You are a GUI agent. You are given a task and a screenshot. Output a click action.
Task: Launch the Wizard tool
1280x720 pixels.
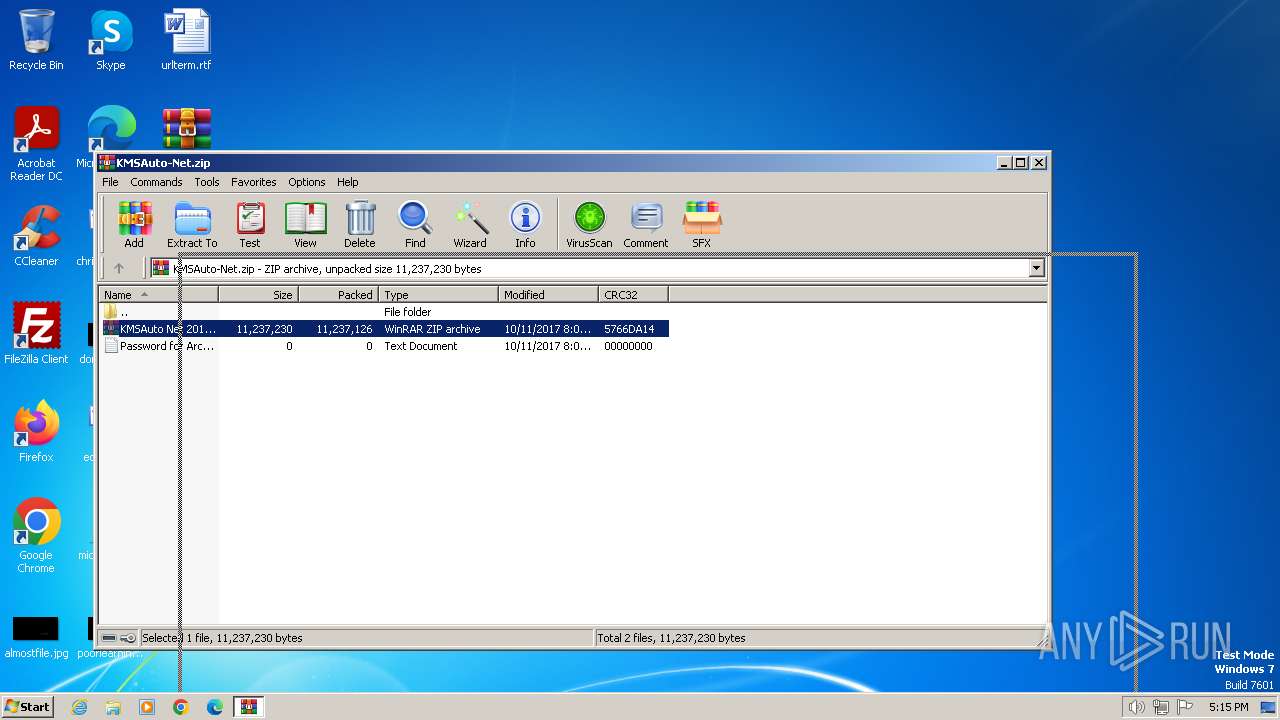click(470, 224)
